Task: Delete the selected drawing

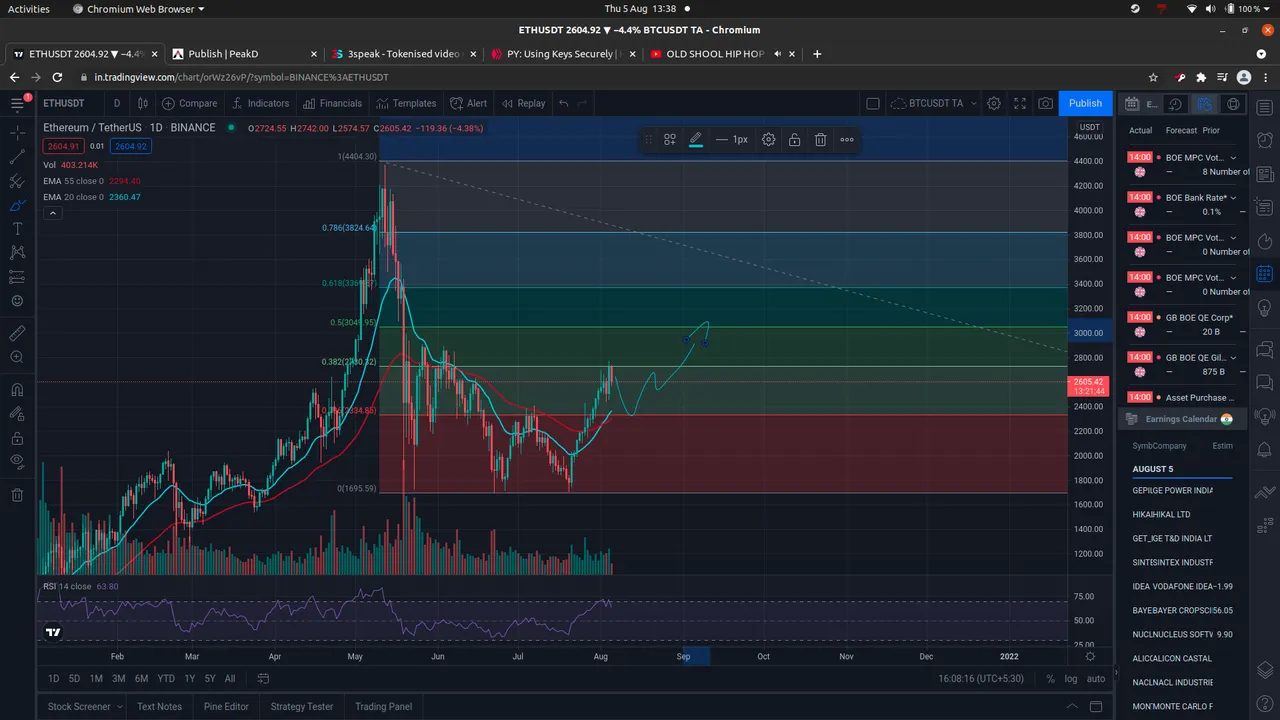Action: (820, 140)
